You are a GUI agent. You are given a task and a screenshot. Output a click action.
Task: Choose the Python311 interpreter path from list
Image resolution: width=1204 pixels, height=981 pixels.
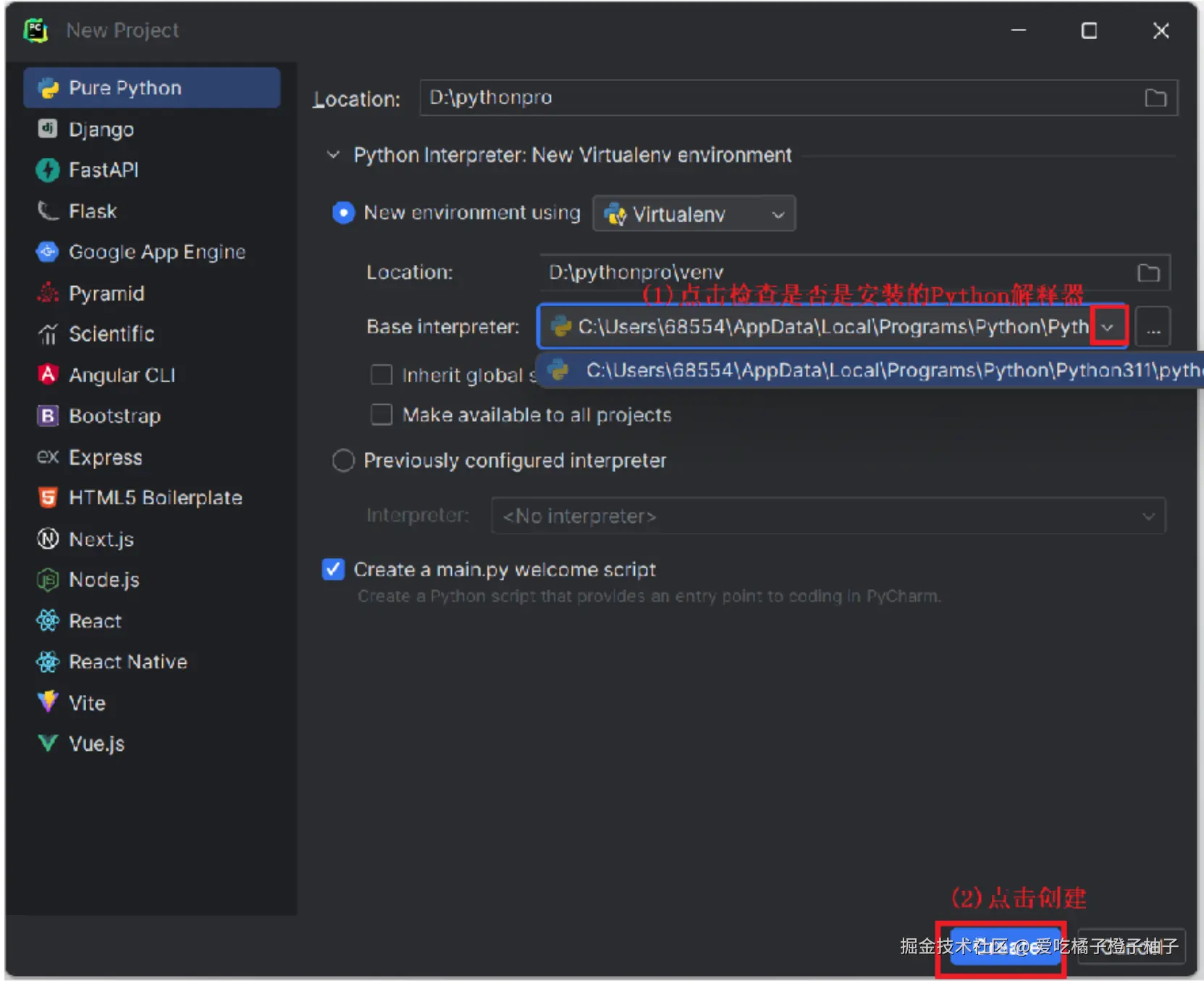(x=869, y=371)
